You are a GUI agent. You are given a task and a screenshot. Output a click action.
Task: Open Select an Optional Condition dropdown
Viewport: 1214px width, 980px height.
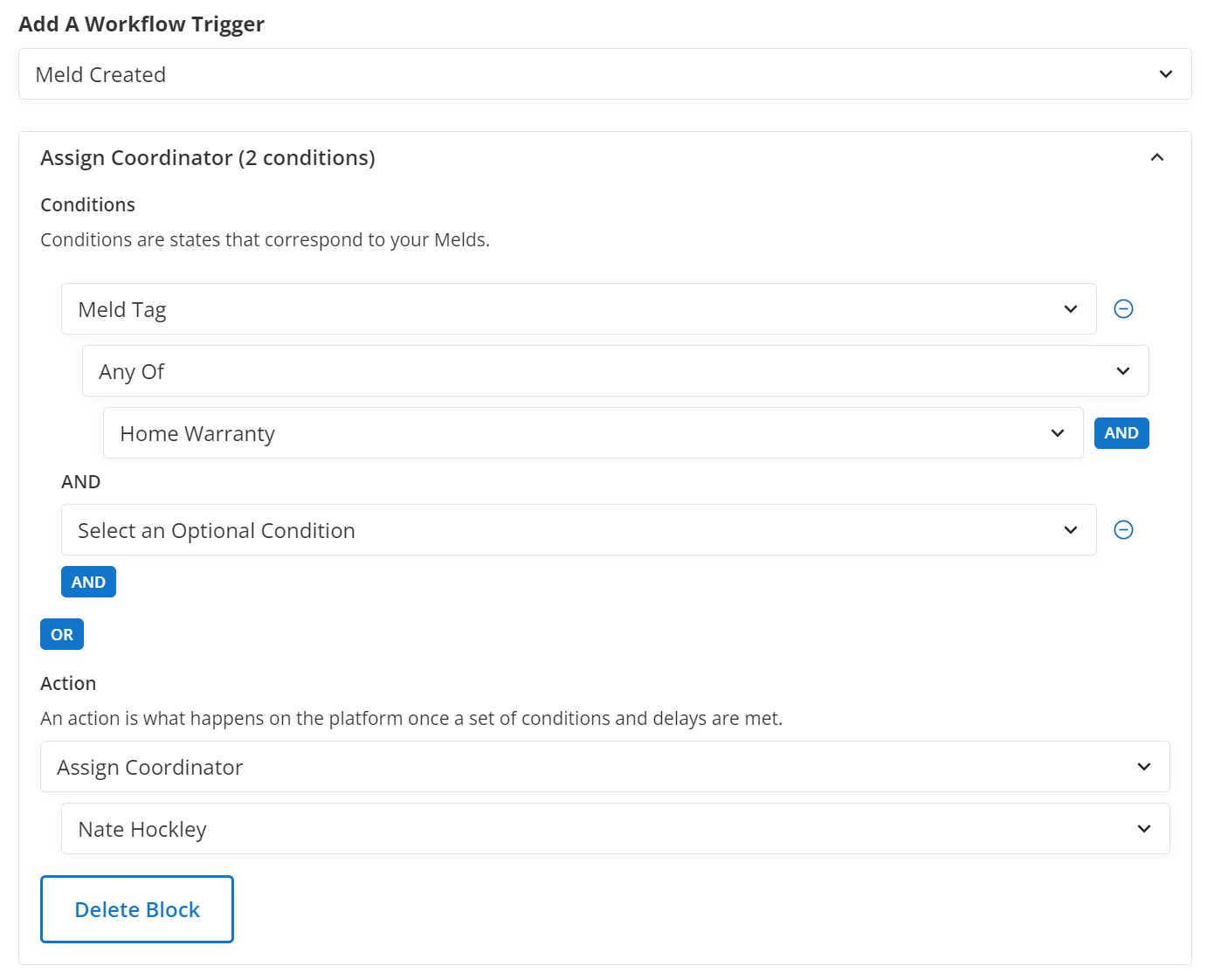578,530
